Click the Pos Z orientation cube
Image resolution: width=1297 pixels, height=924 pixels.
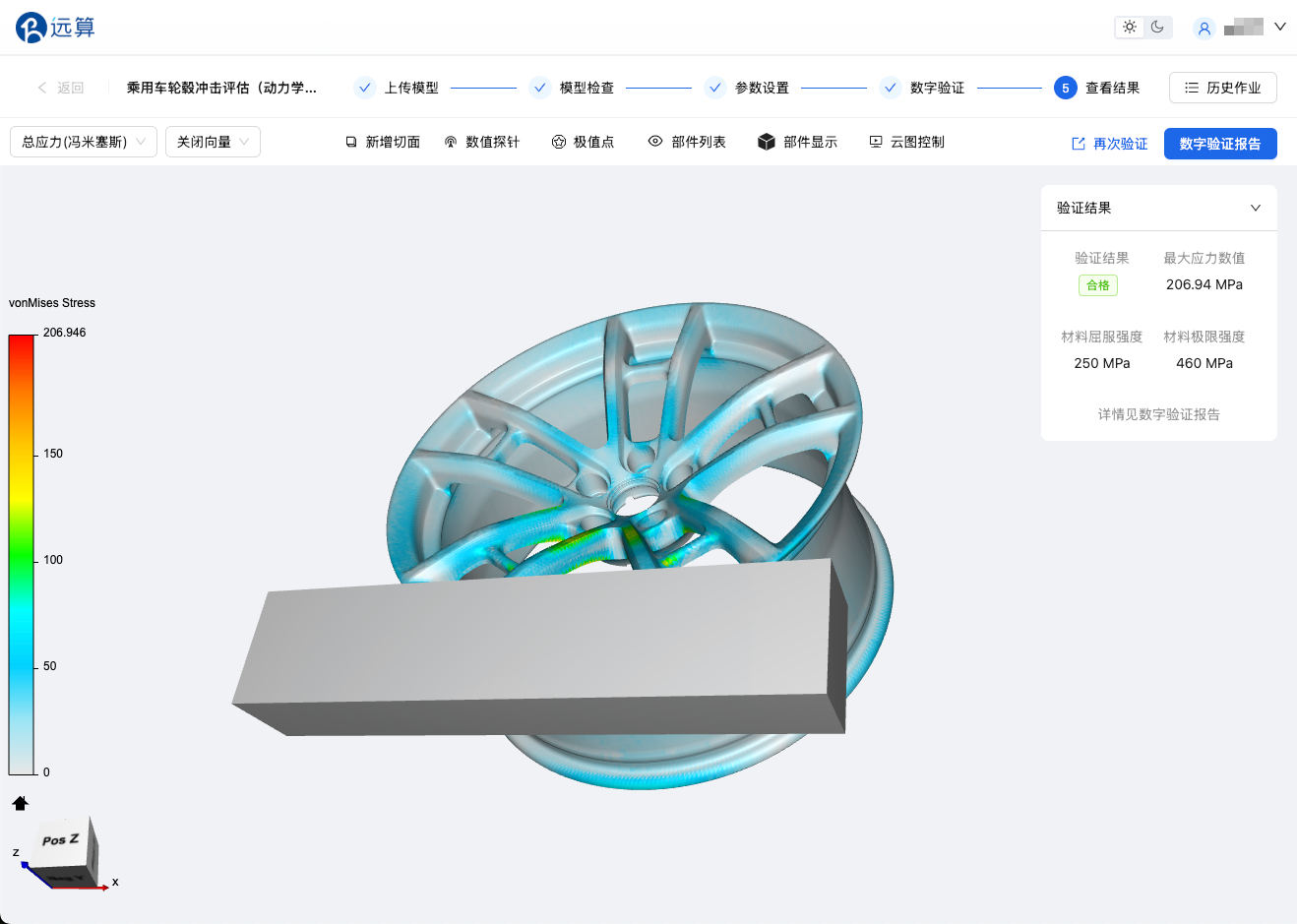(x=66, y=848)
